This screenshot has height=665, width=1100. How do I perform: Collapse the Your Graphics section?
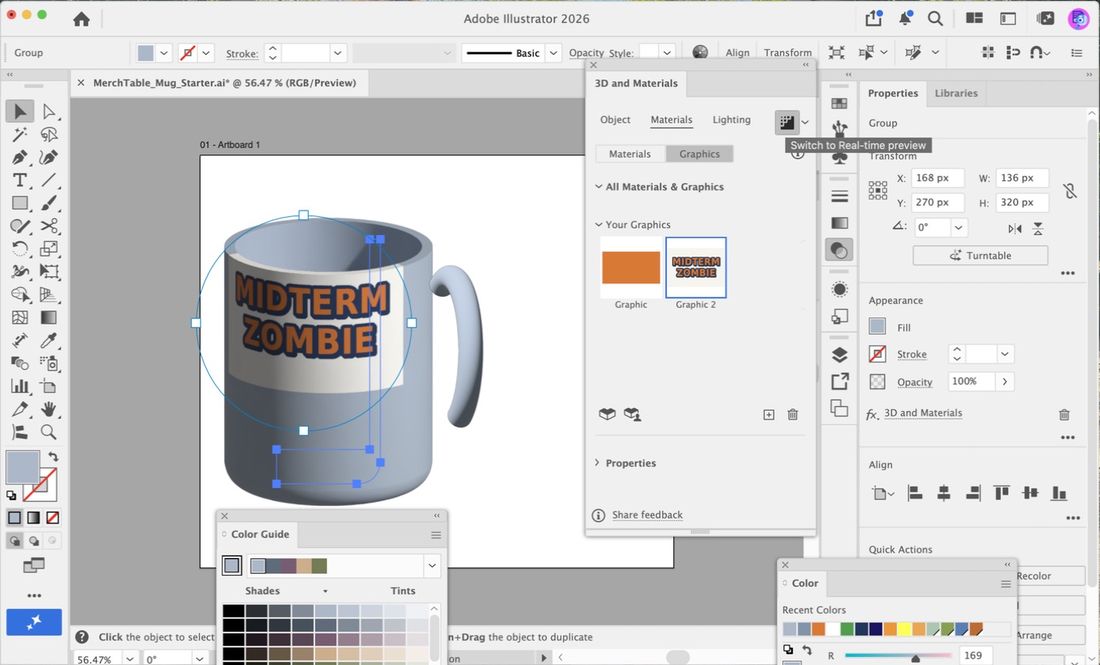coord(598,224)
